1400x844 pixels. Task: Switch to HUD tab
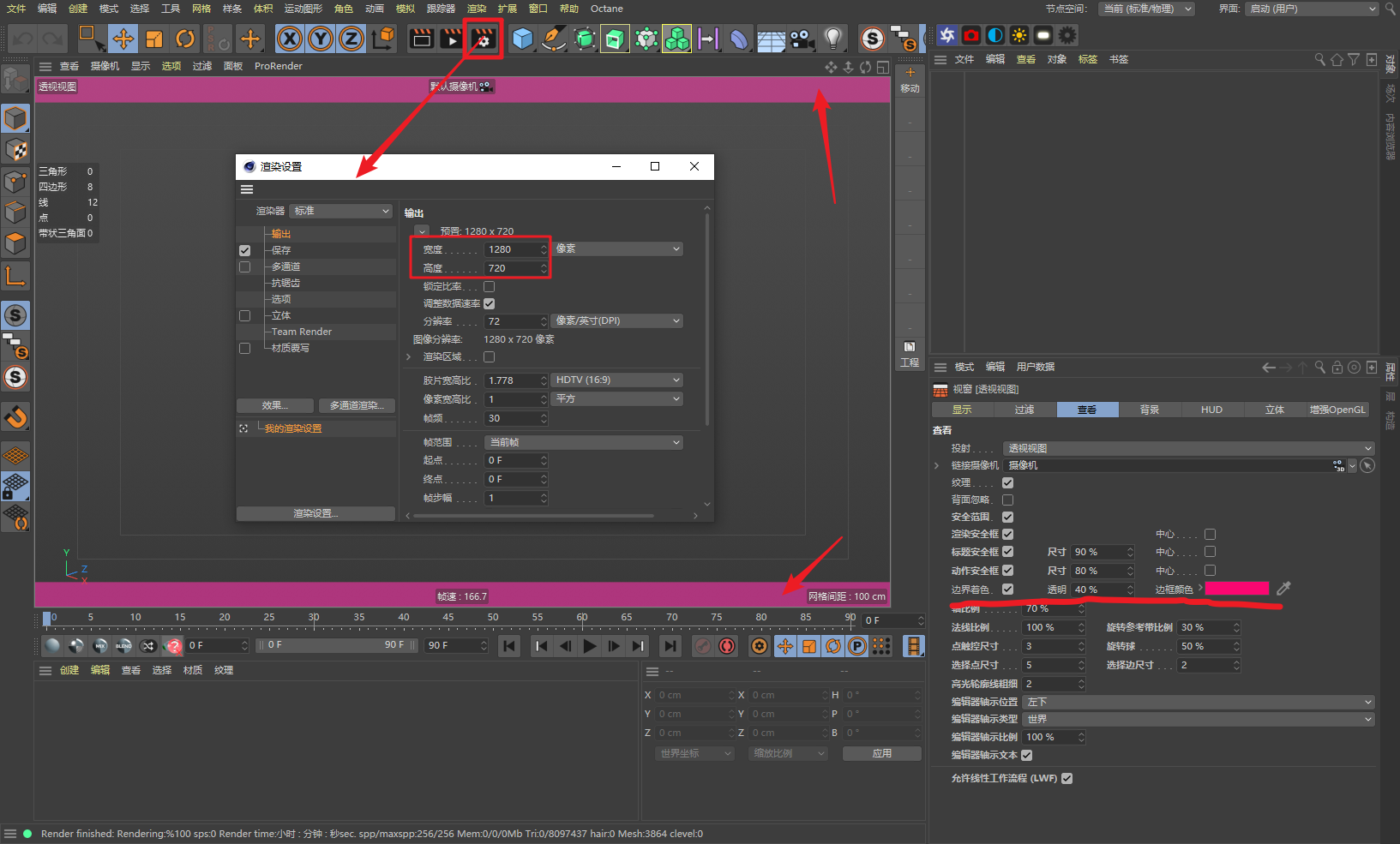tap(1211, 410)
